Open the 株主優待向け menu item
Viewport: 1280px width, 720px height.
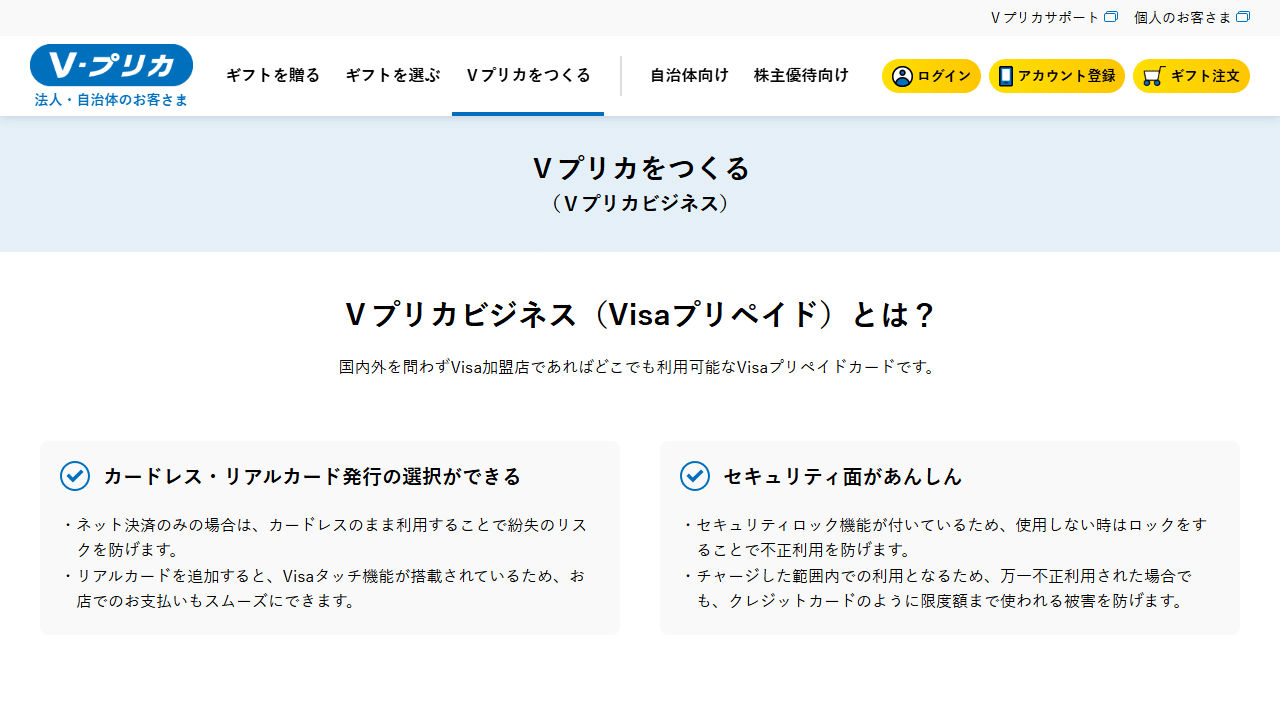[x=801, y=75]
